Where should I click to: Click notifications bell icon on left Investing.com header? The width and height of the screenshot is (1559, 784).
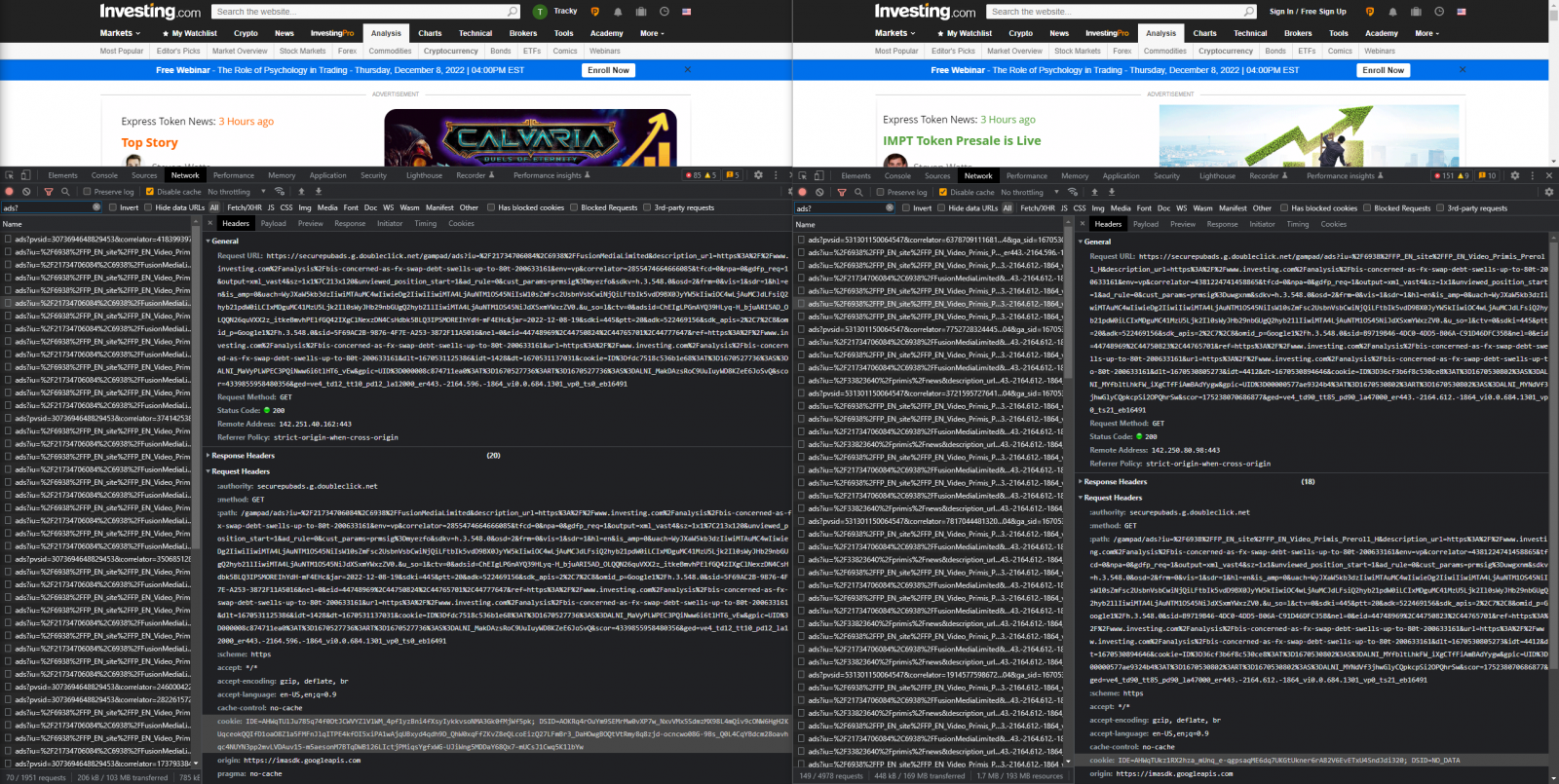point(618,12)
